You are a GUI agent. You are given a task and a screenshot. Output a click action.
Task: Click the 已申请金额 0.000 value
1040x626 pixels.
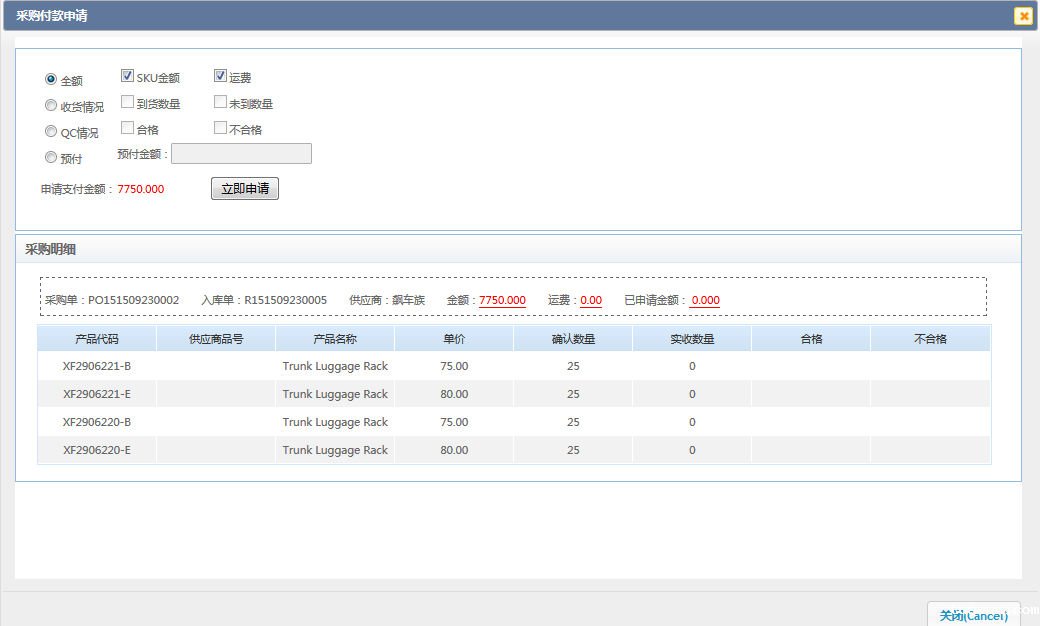pos(705,300)
